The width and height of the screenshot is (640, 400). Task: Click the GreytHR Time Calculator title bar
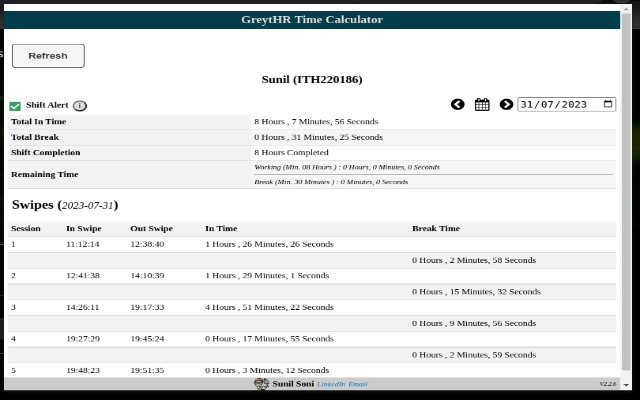point(312,20)
